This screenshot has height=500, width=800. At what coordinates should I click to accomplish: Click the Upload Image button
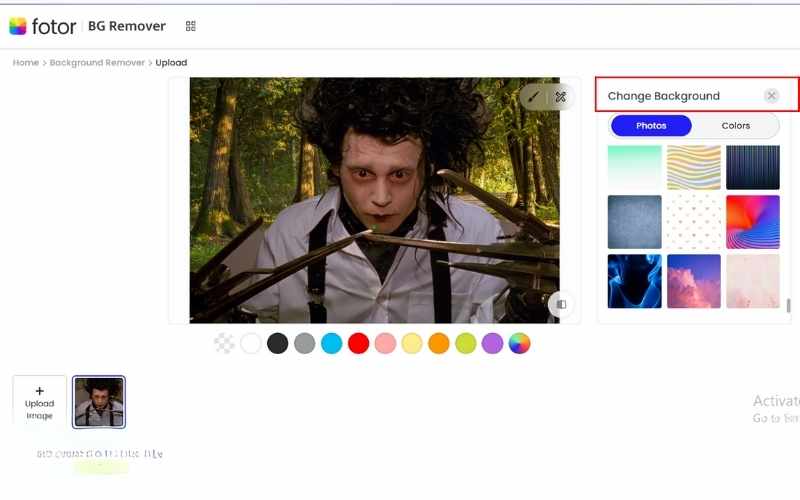point(40,403)
